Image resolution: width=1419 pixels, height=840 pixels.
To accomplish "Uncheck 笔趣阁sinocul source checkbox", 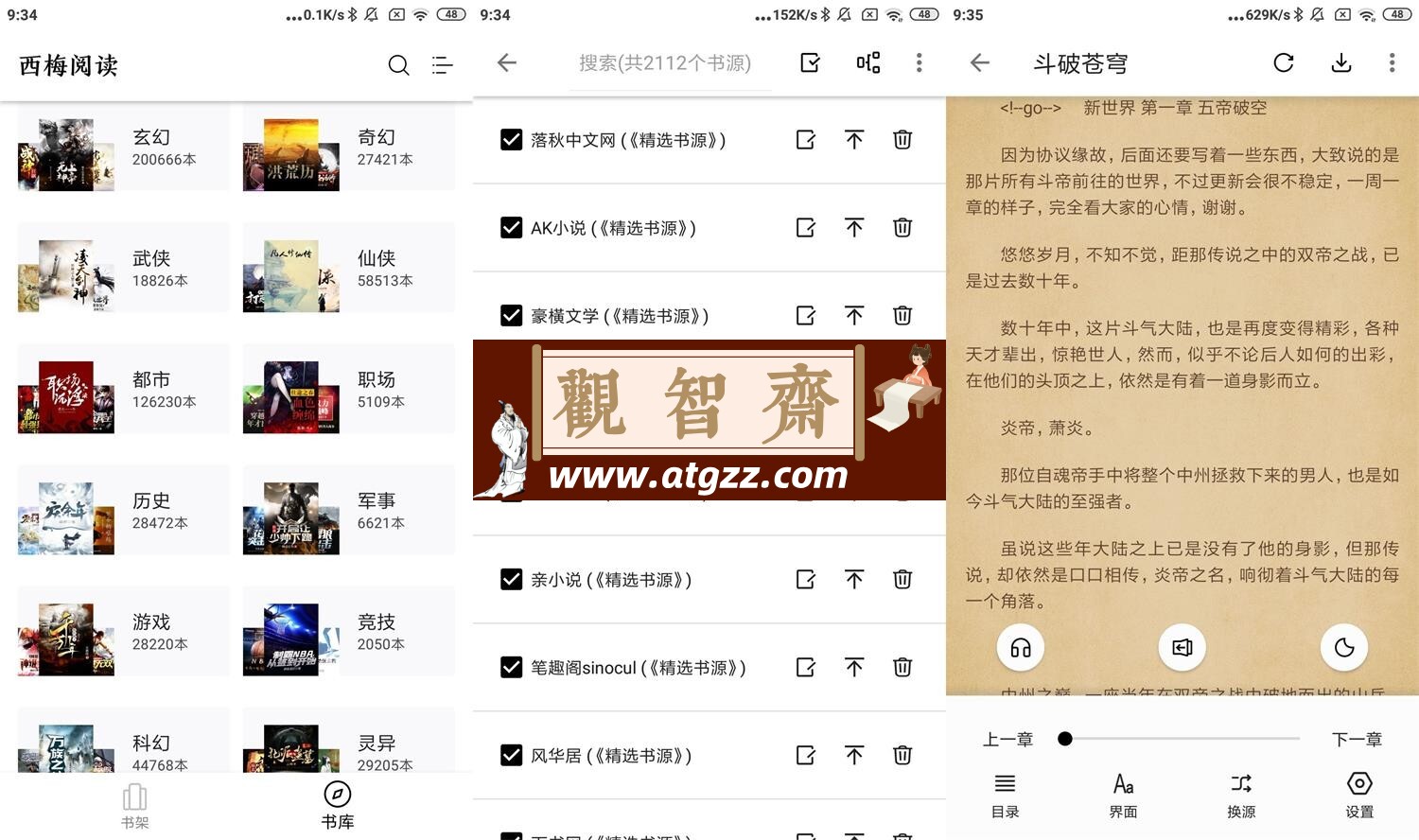I will point(511,668).
